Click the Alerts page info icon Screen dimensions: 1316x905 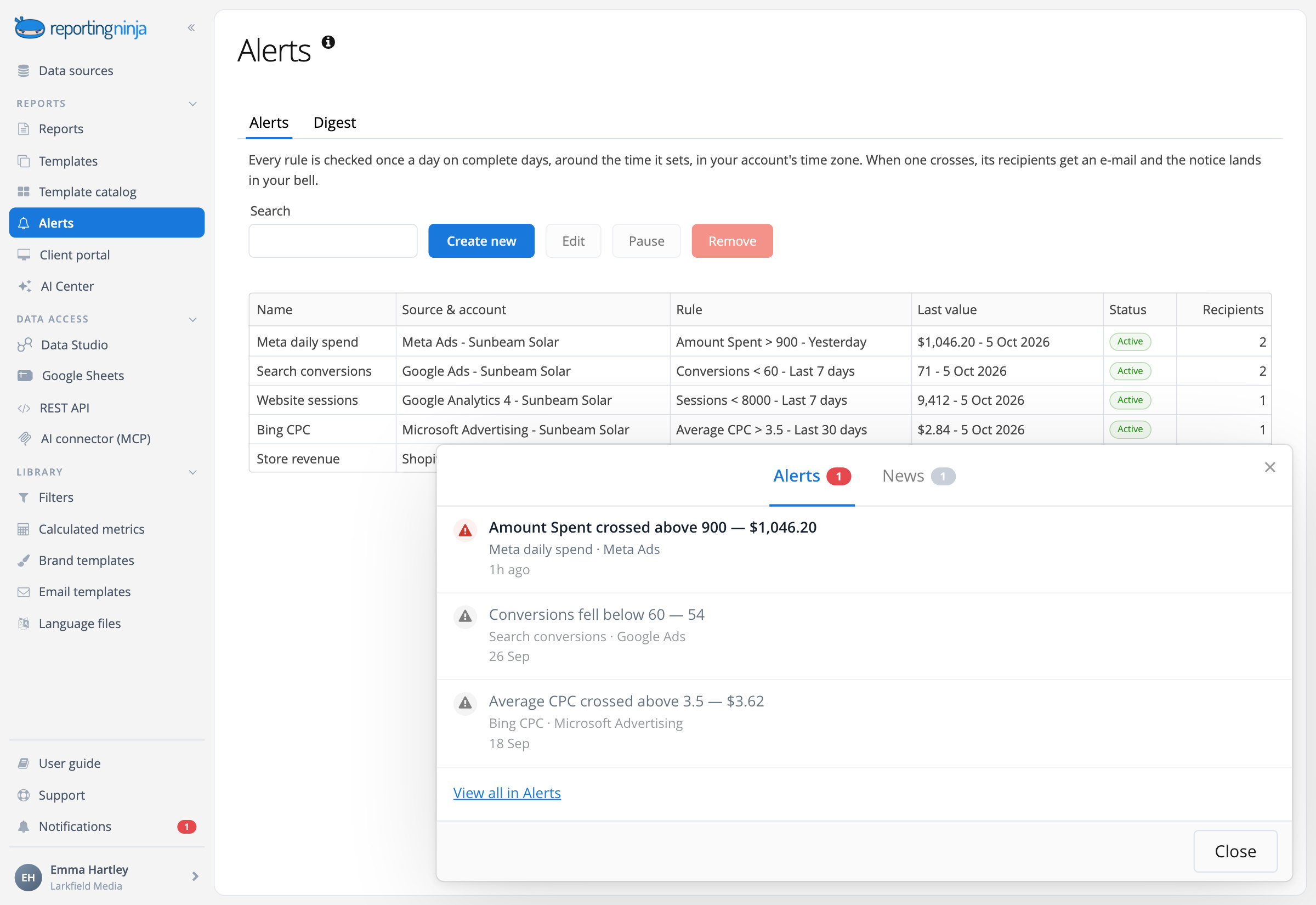tap(328, 42)
